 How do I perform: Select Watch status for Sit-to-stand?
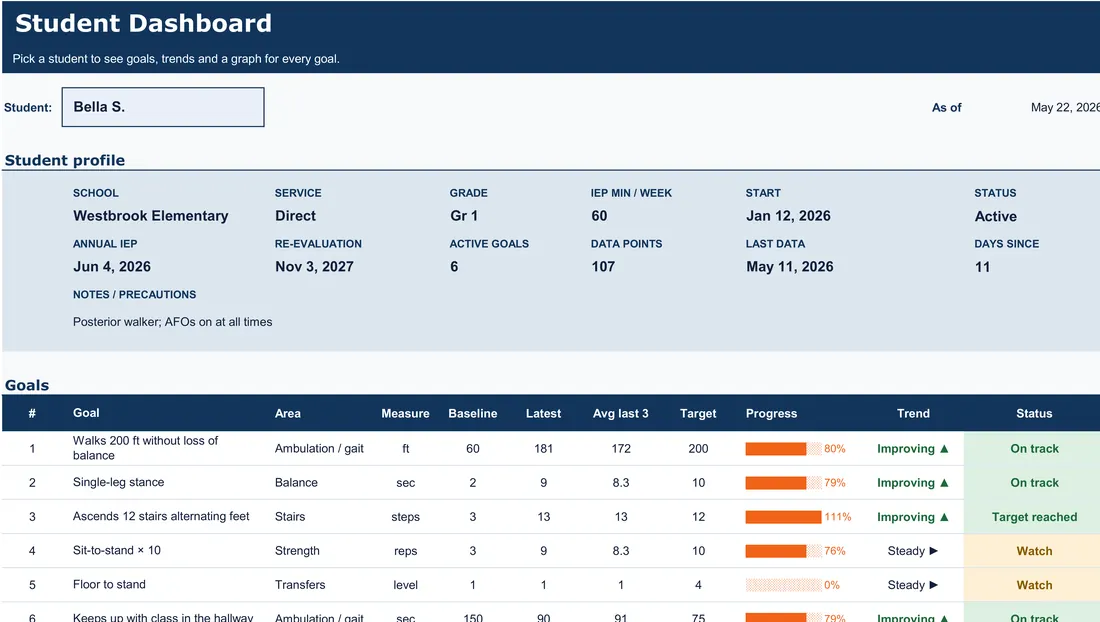click(1033, 551)
